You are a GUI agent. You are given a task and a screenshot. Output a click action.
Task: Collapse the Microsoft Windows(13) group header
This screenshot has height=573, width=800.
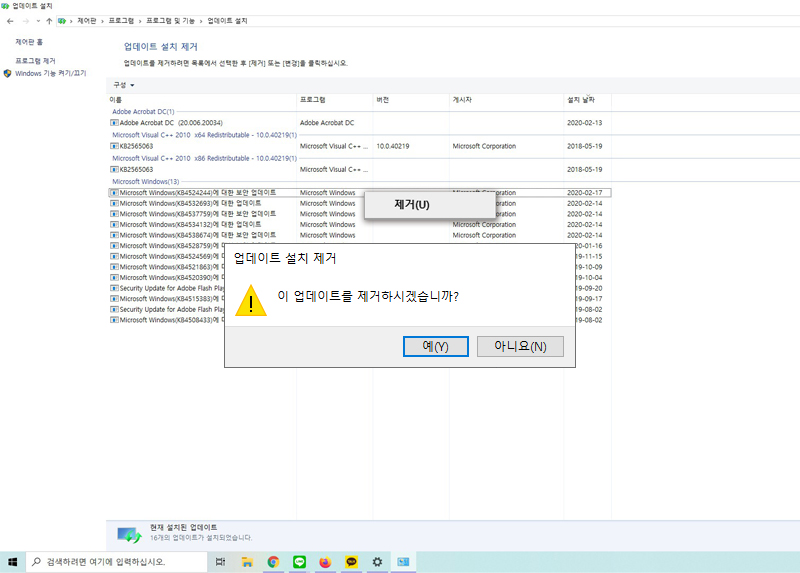(x=145, y=181)
